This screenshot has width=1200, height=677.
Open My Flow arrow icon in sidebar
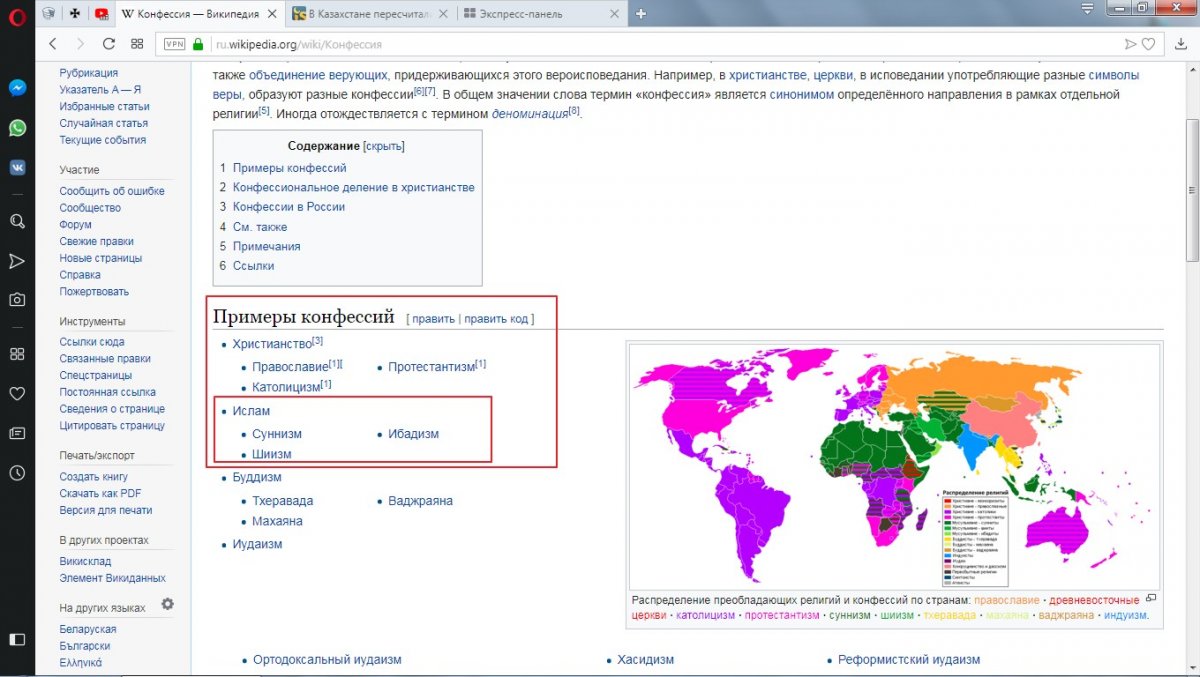(17, 261)
